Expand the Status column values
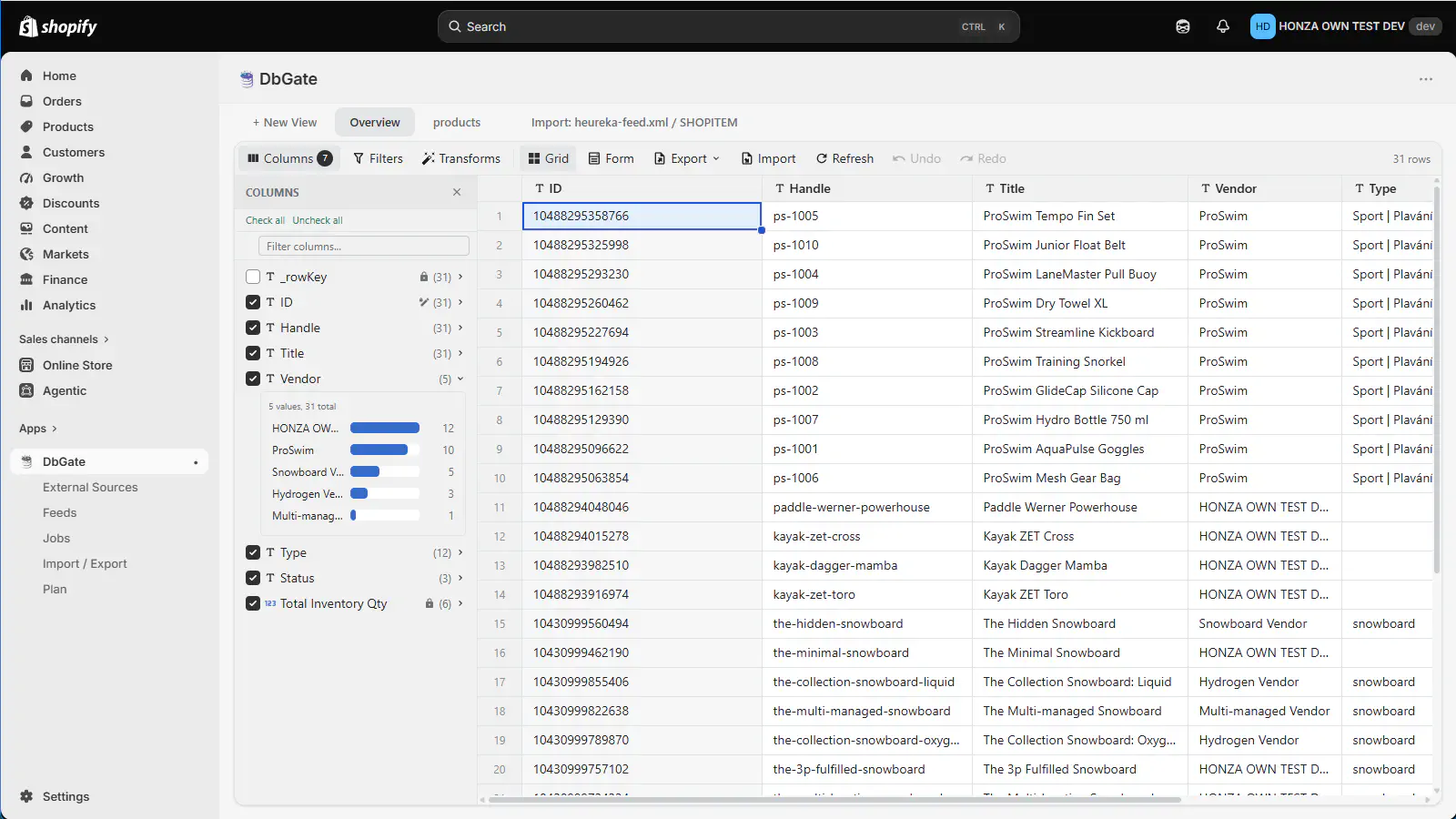1456x819 pixels. 460,578
